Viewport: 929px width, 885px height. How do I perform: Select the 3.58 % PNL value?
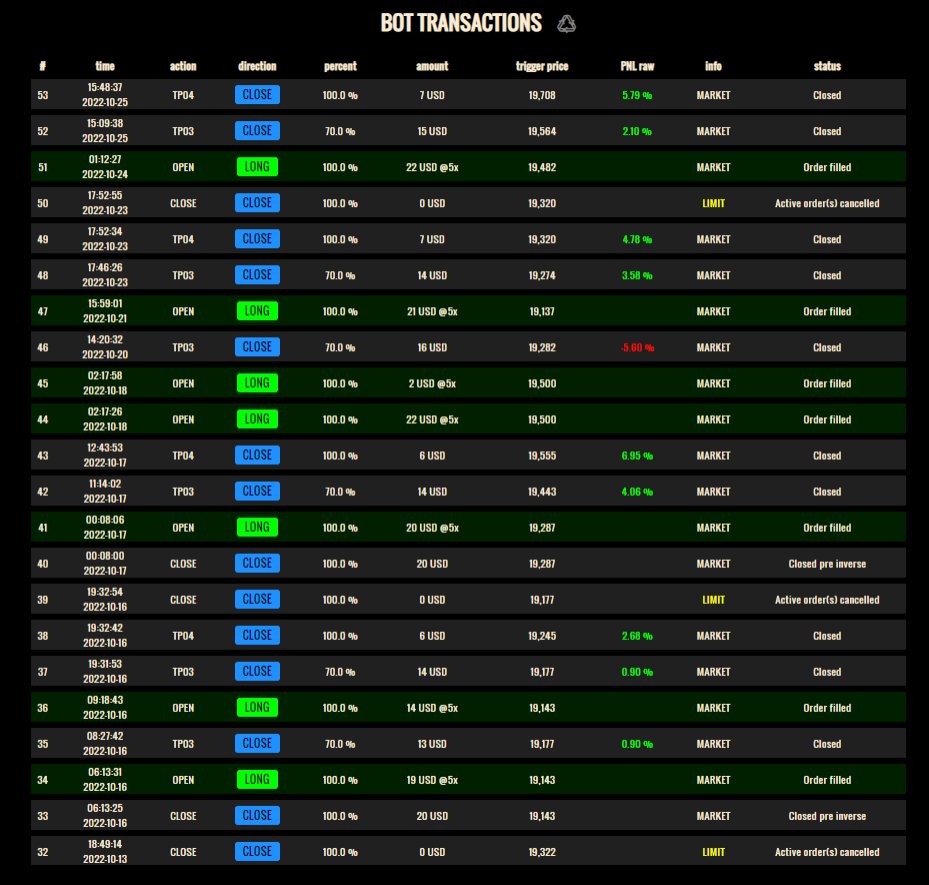[x=637, y=275]
